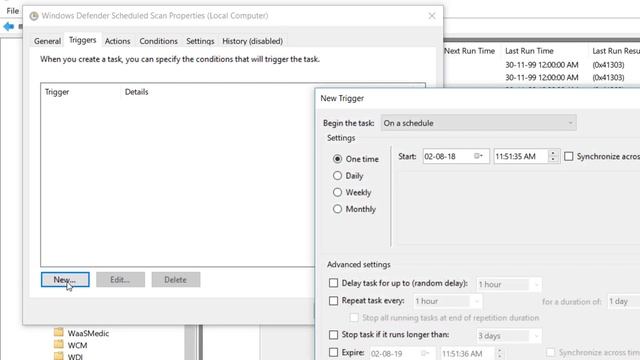Switch to the General tab
Viewport: 640px width, 360px height.
tap(47, 41)
